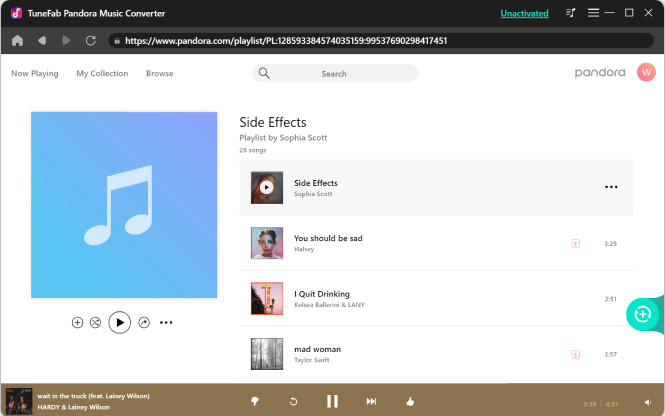
Task: Click the Pandora playlist URL field
Action: (380, 41)
